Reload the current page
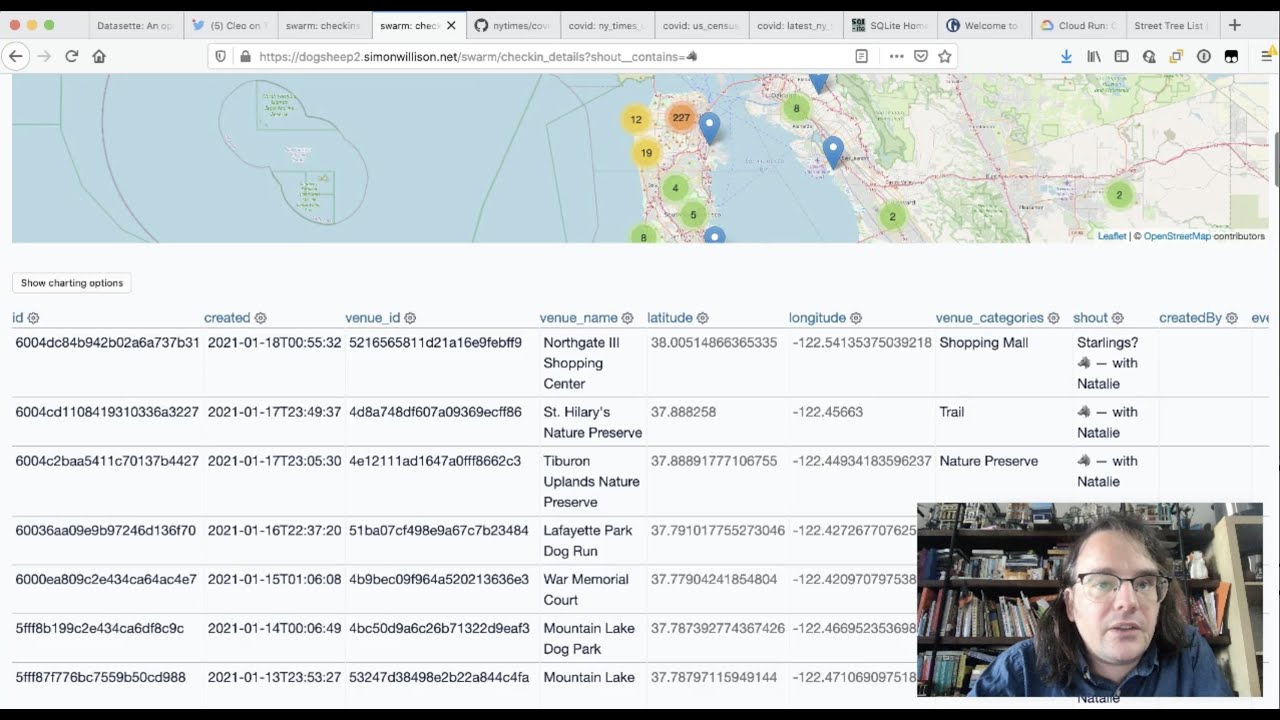 (x=71, y=56)
